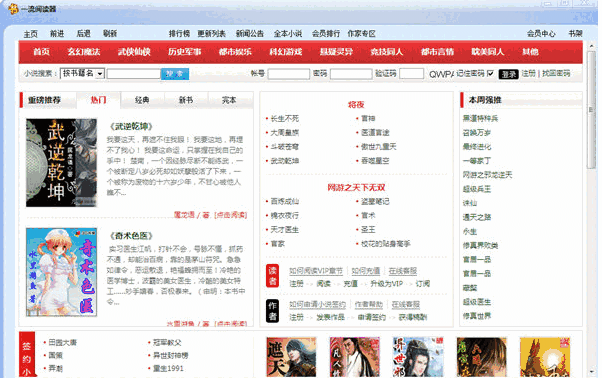This screenshot has height=378, width=602.
Task: Select the 玄幻魔法 category
Action: (x=84, y=52)
